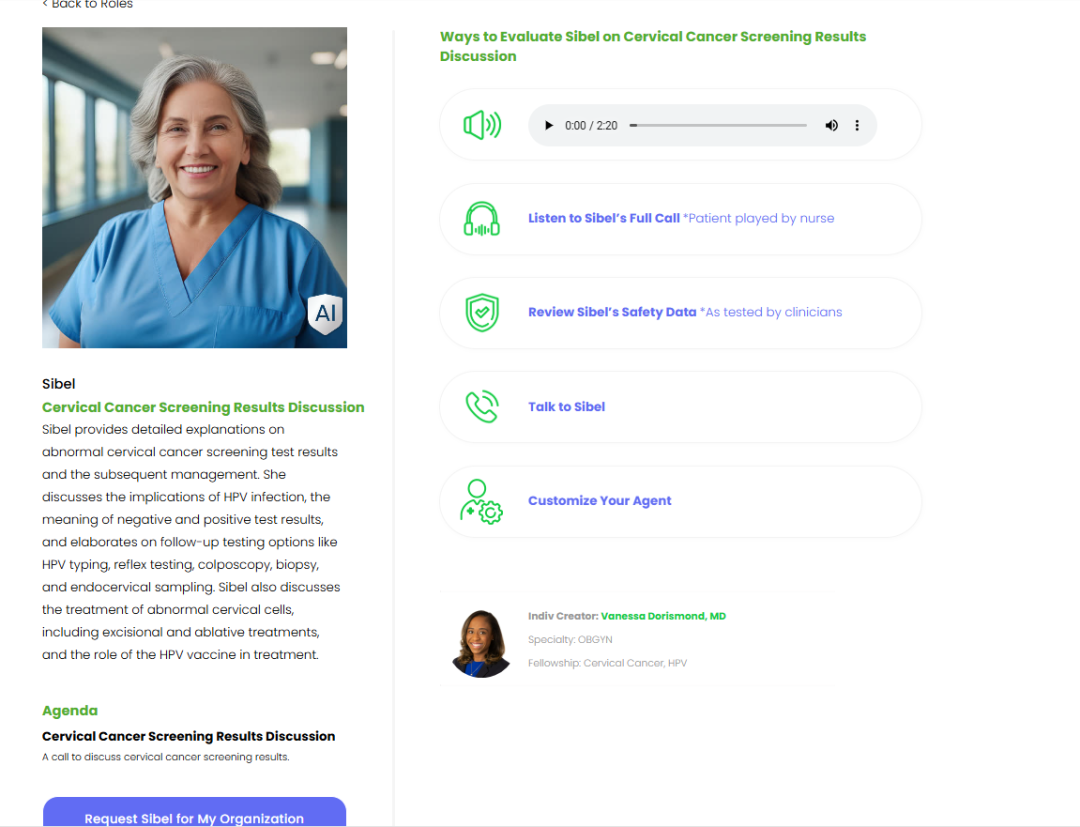
Task: Open Review Sibel's Safety Data
Action: pos(612,312)
